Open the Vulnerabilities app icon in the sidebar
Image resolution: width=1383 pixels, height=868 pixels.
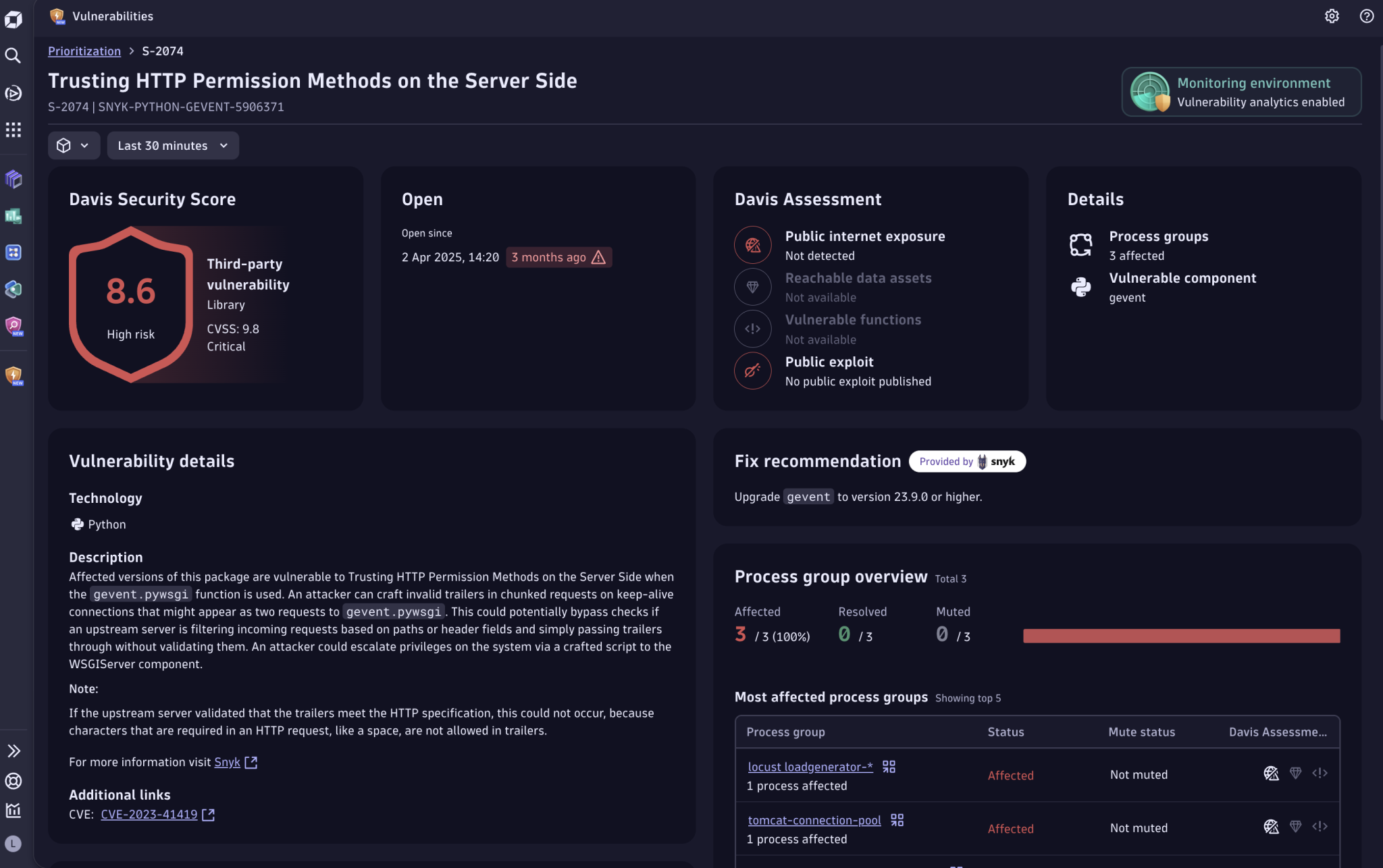pyautogui.click(x=14, y=375)
